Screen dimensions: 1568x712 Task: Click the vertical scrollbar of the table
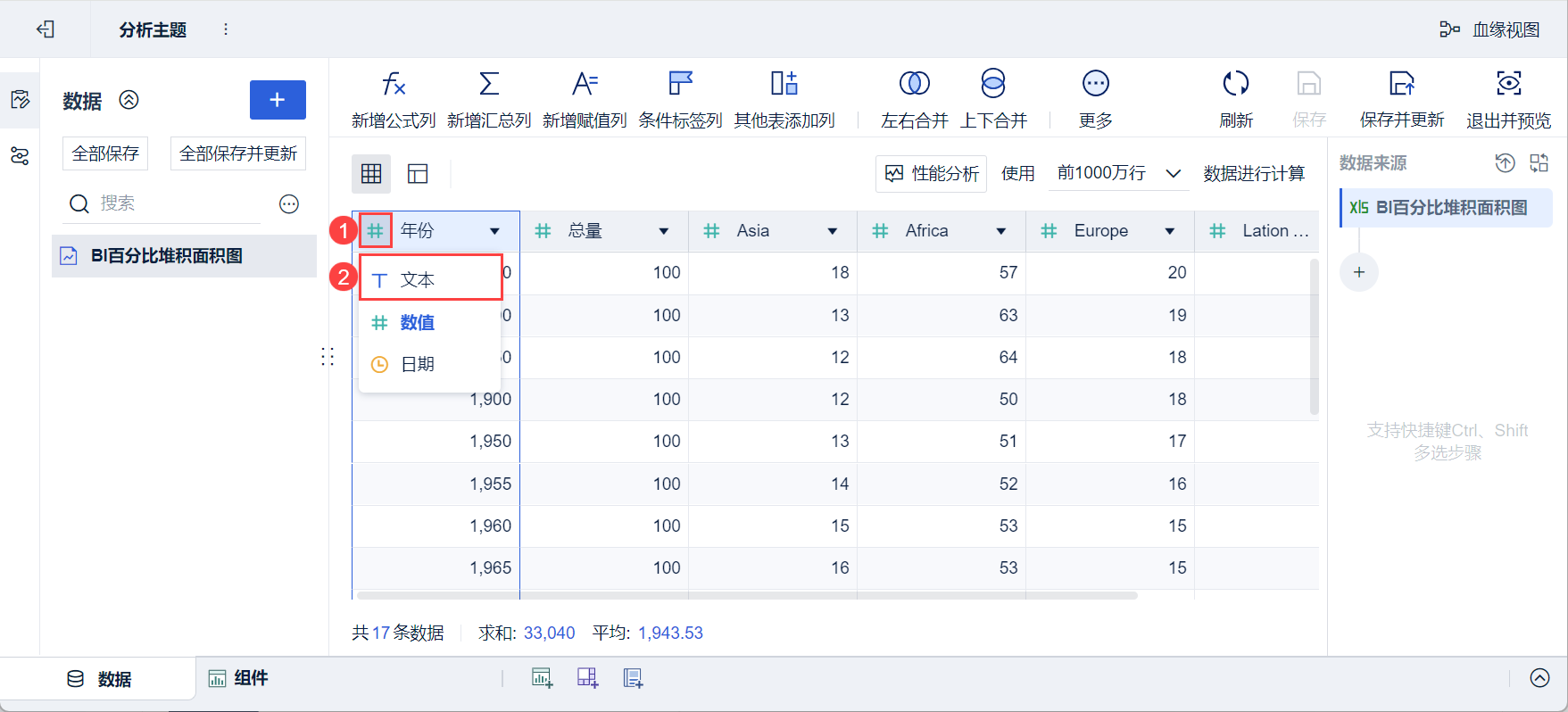point(1314,336)
